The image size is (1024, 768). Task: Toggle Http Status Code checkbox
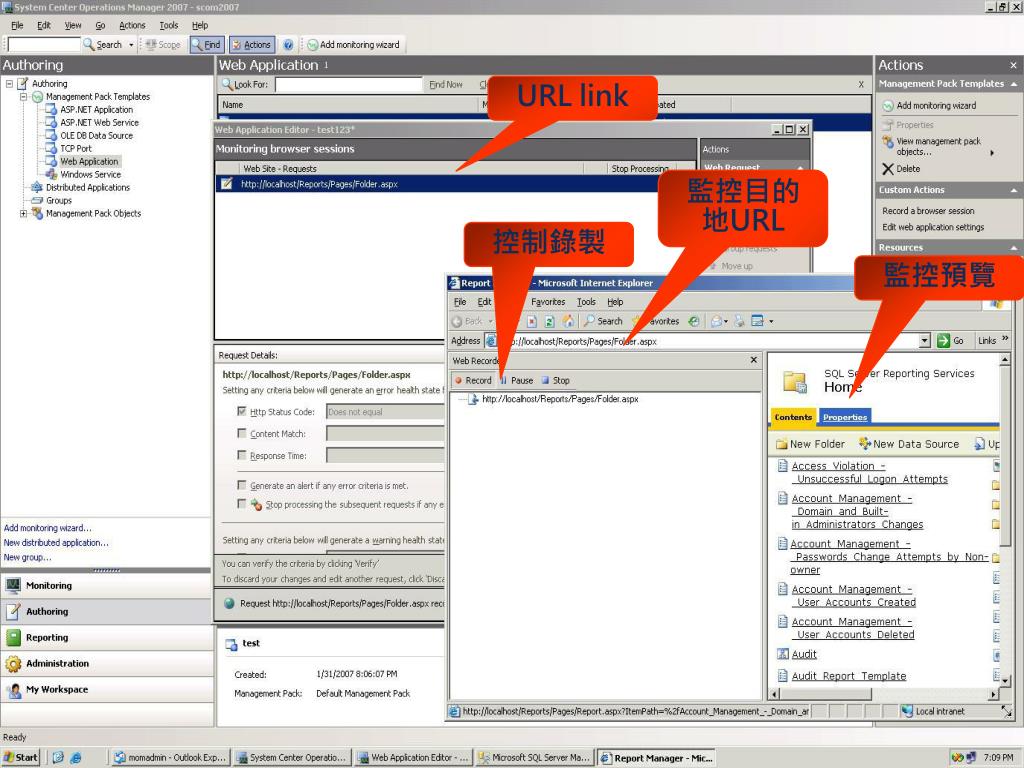pyautogui.click(x=242, y=411)
